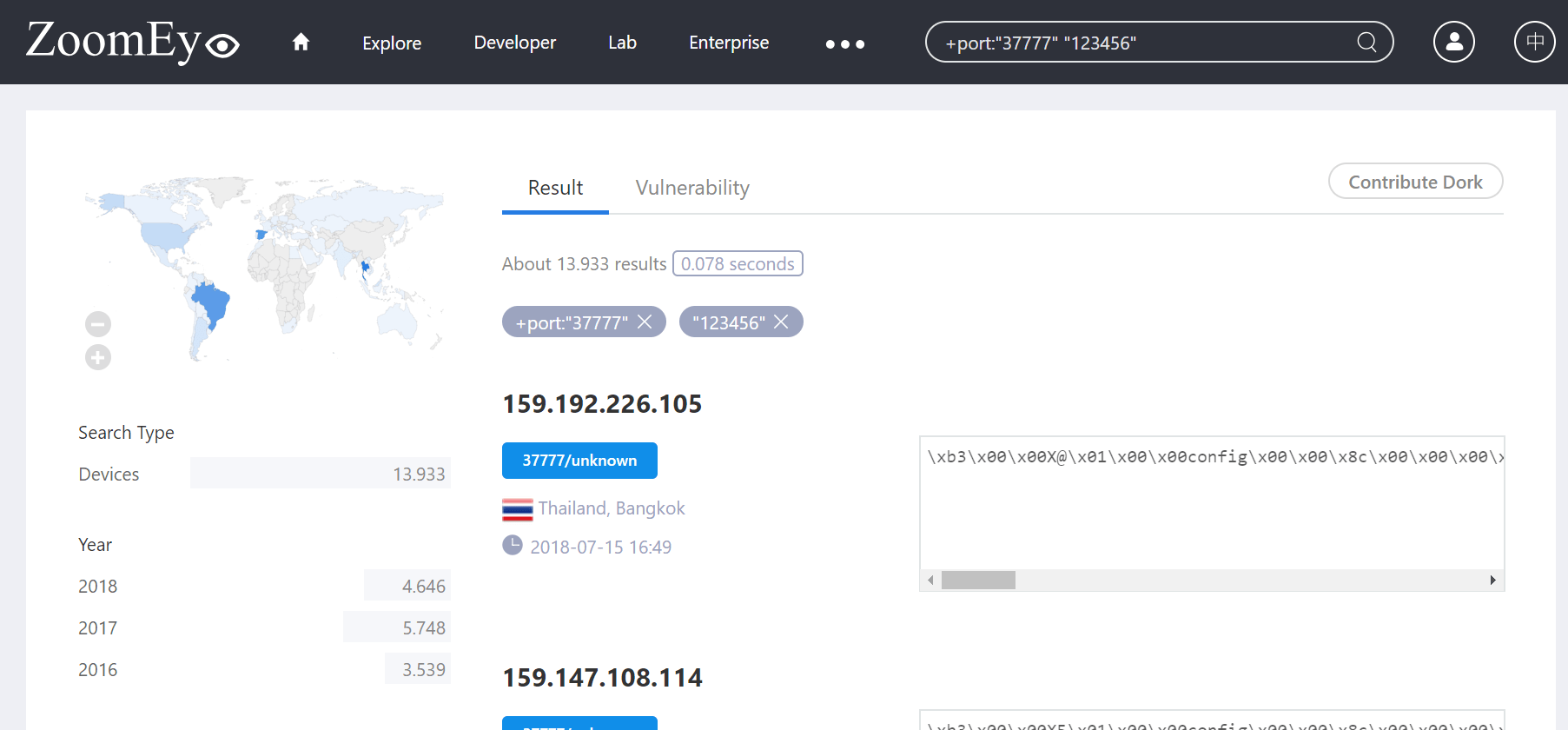
Task: Run search with magnifier icon
Action: (1366, 42)
